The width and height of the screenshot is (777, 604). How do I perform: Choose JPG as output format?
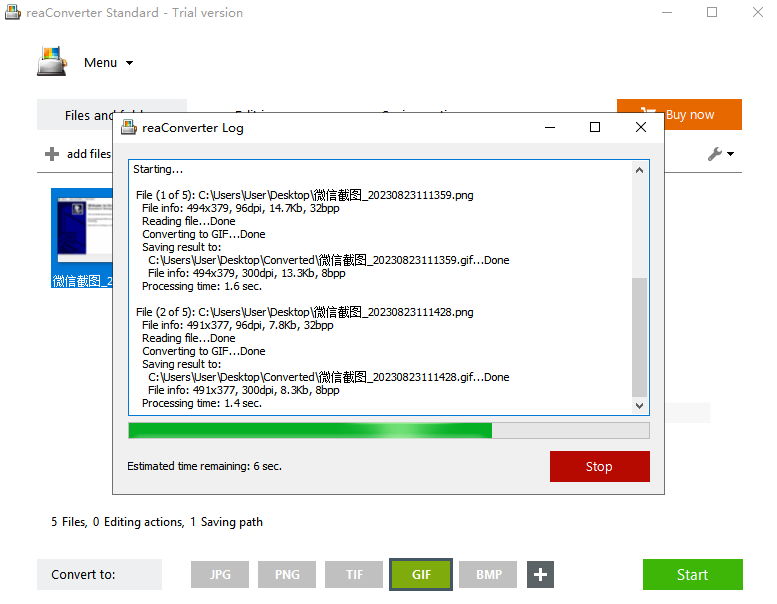point(221,575)
